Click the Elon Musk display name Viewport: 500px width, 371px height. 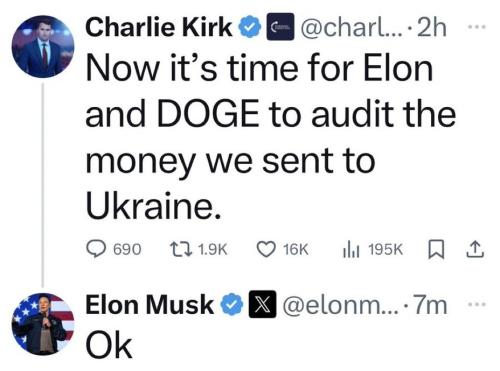[150, 304]
